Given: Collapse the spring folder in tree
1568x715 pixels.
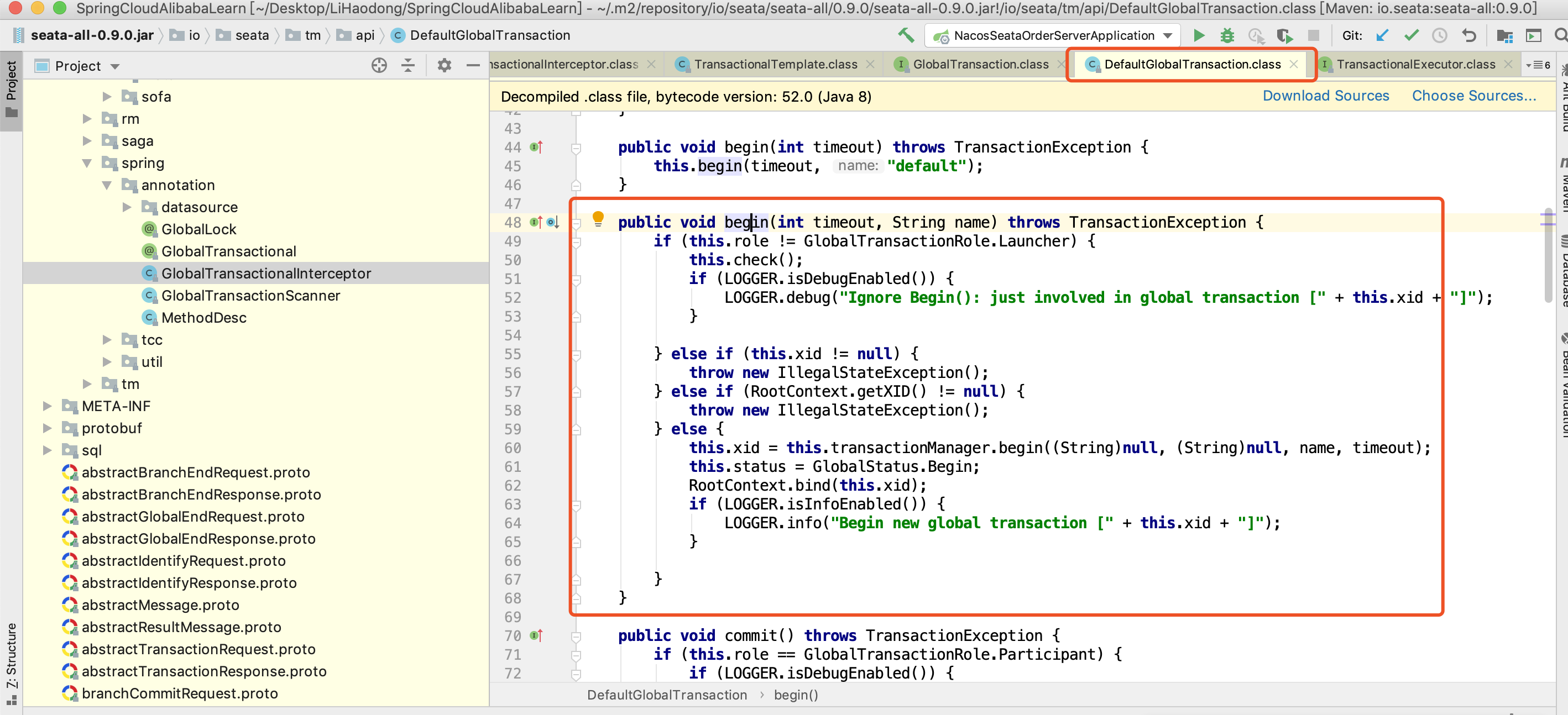Looking at the screenshot, I should [x=87, y=163].
